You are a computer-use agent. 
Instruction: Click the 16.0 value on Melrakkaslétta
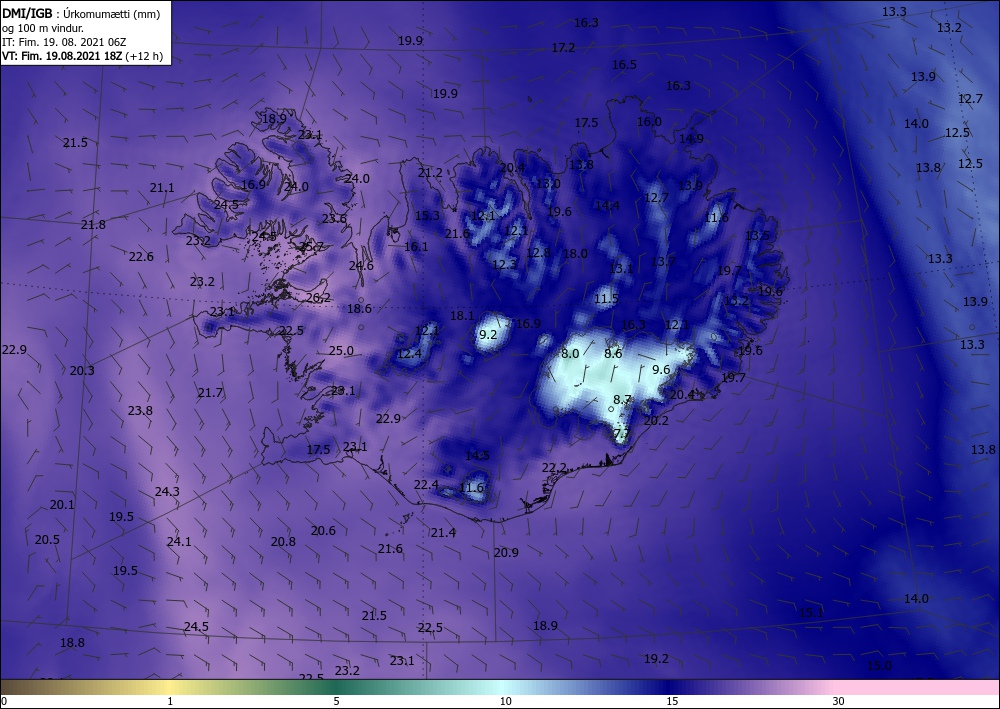tap(649, 122)
